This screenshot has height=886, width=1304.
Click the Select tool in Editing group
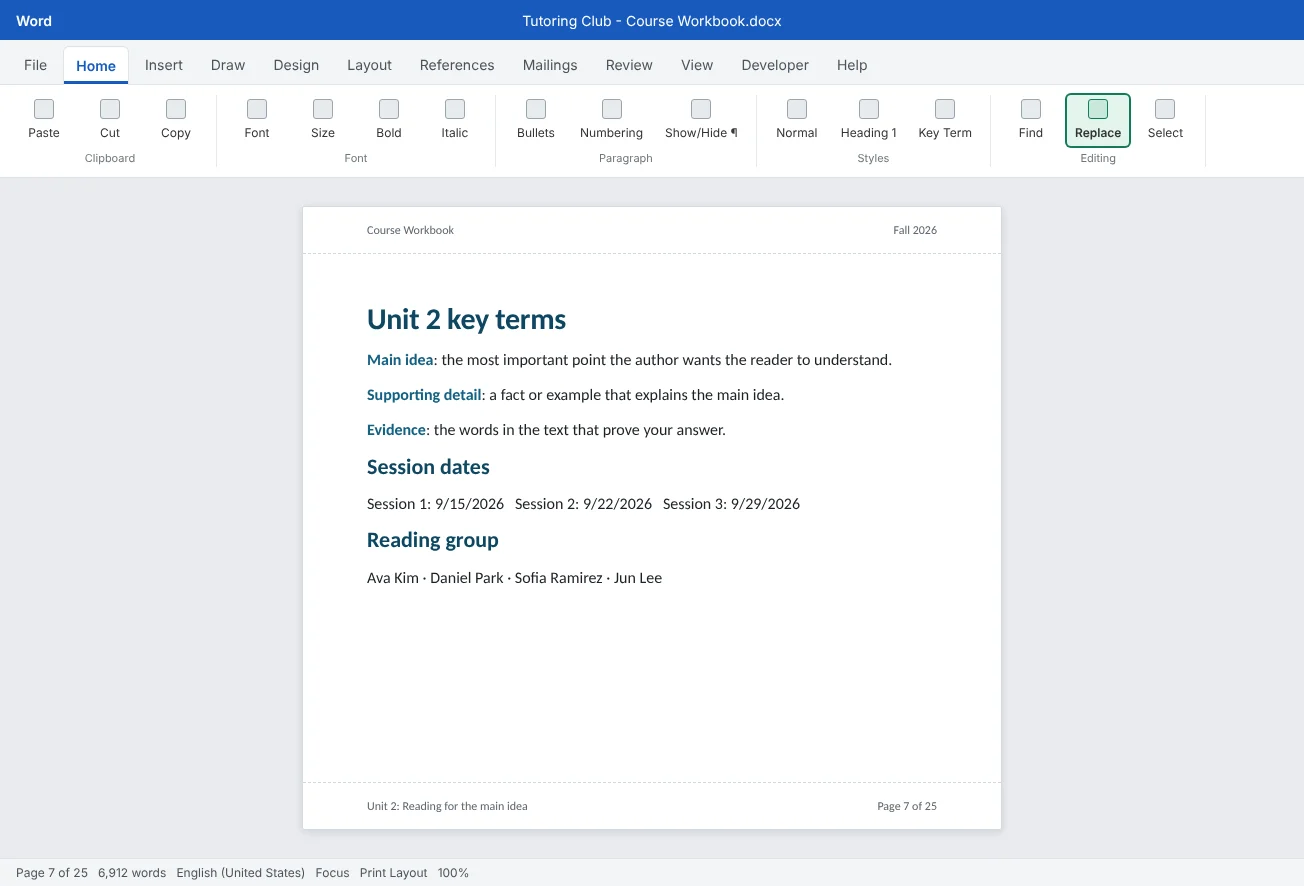[x=1165, y=120]
